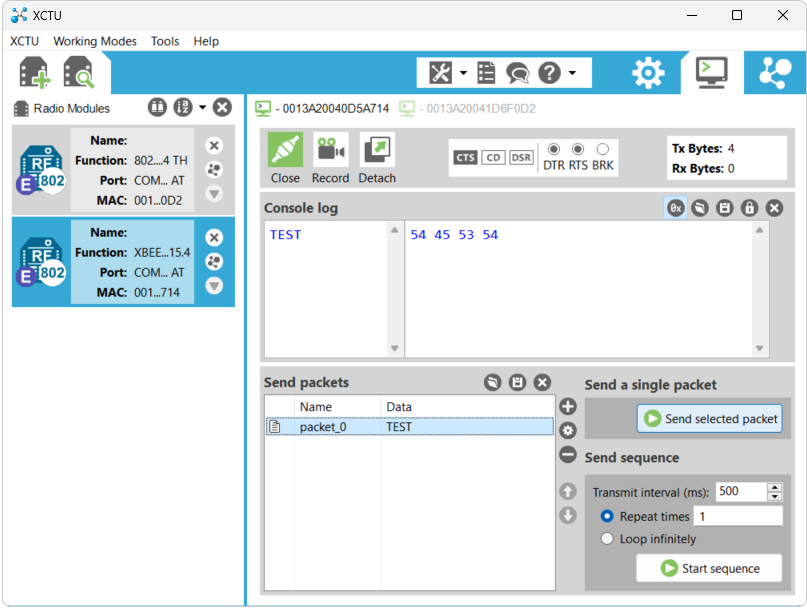The image size is (807, 608).
Task: Toggle the DTR line radio button
Action: click(x=554, y=149)
